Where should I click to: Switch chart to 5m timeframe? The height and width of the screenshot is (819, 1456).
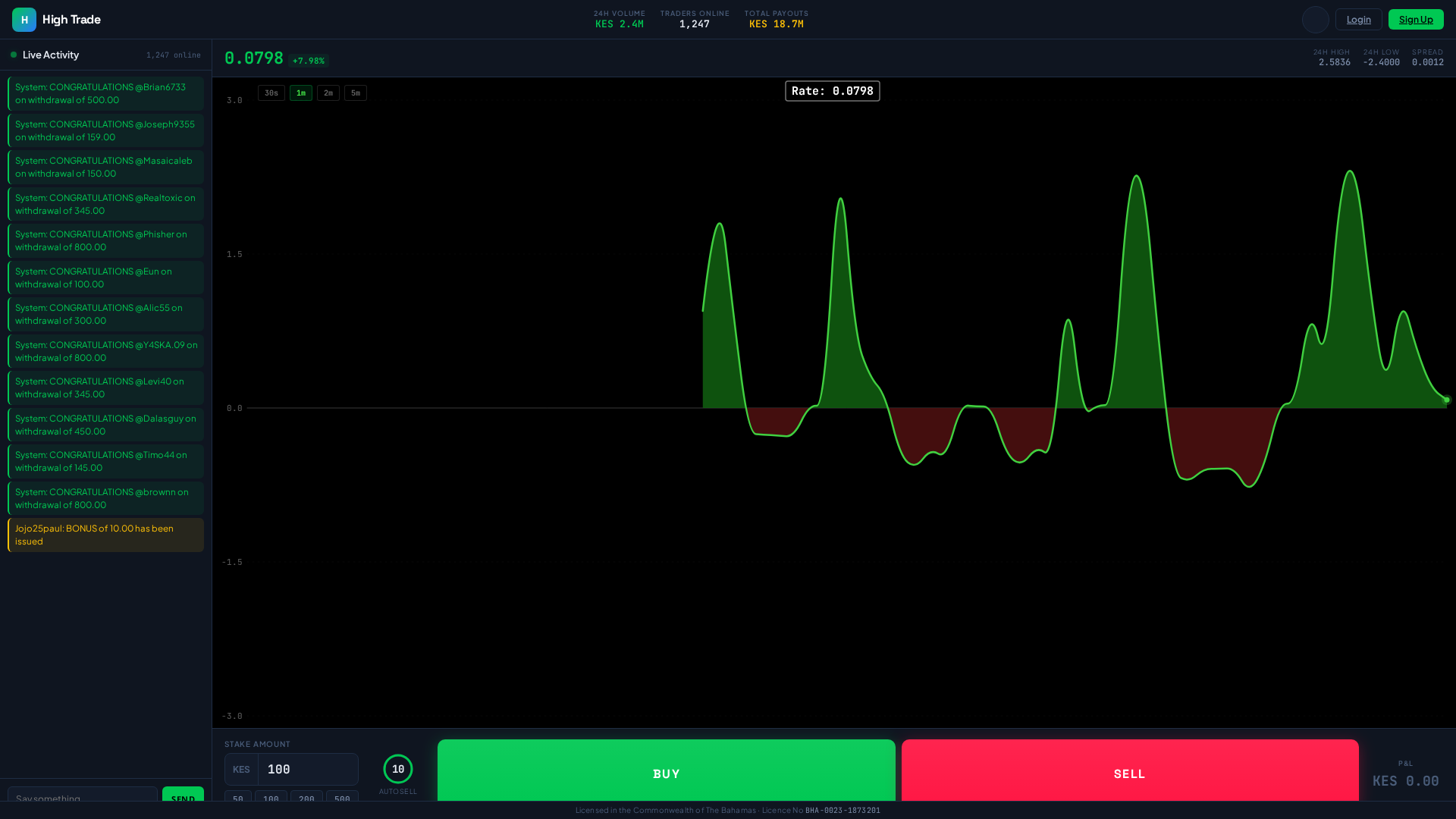pos(356,93)
